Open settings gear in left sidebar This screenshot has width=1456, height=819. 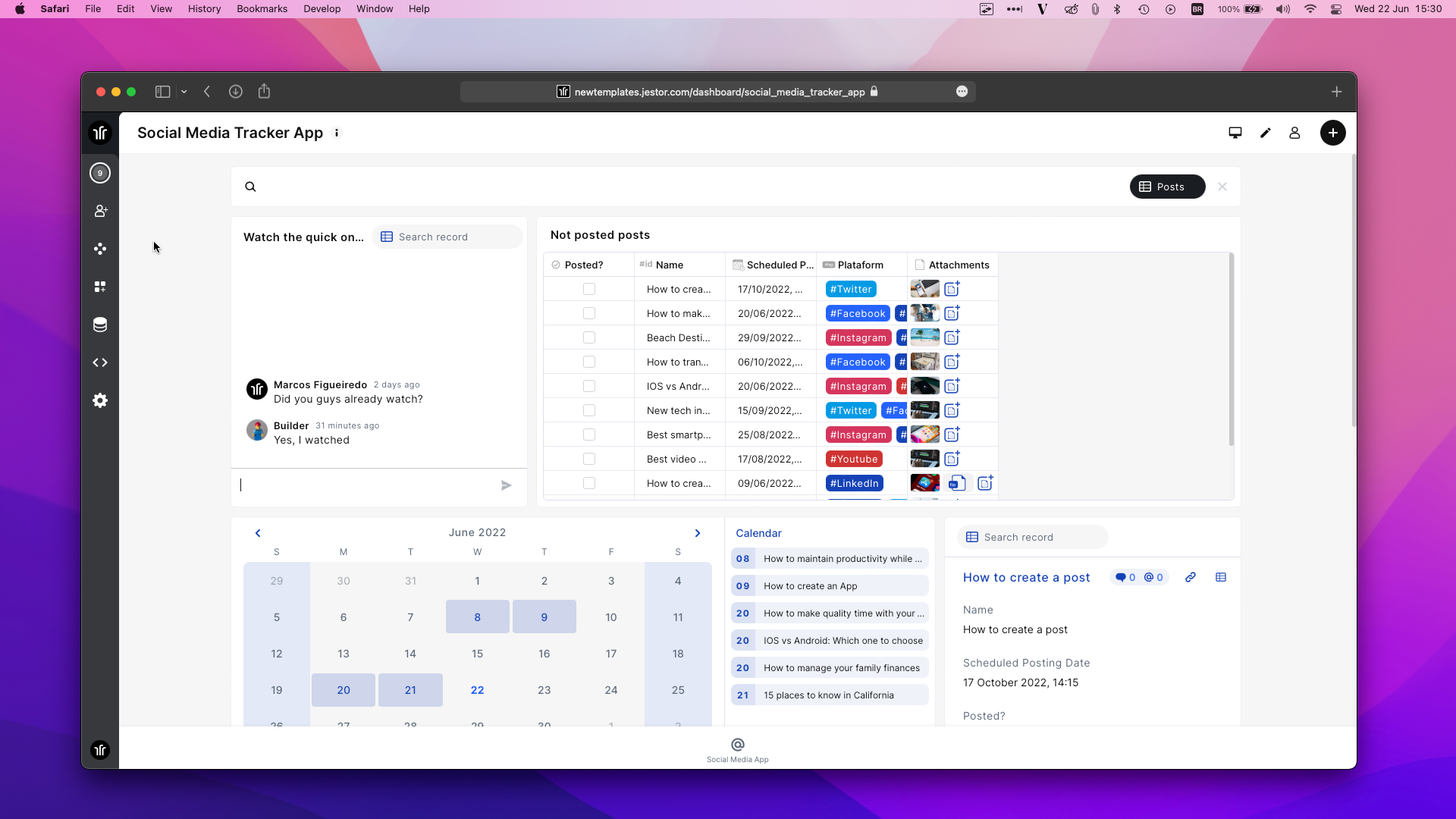(100, 400)
